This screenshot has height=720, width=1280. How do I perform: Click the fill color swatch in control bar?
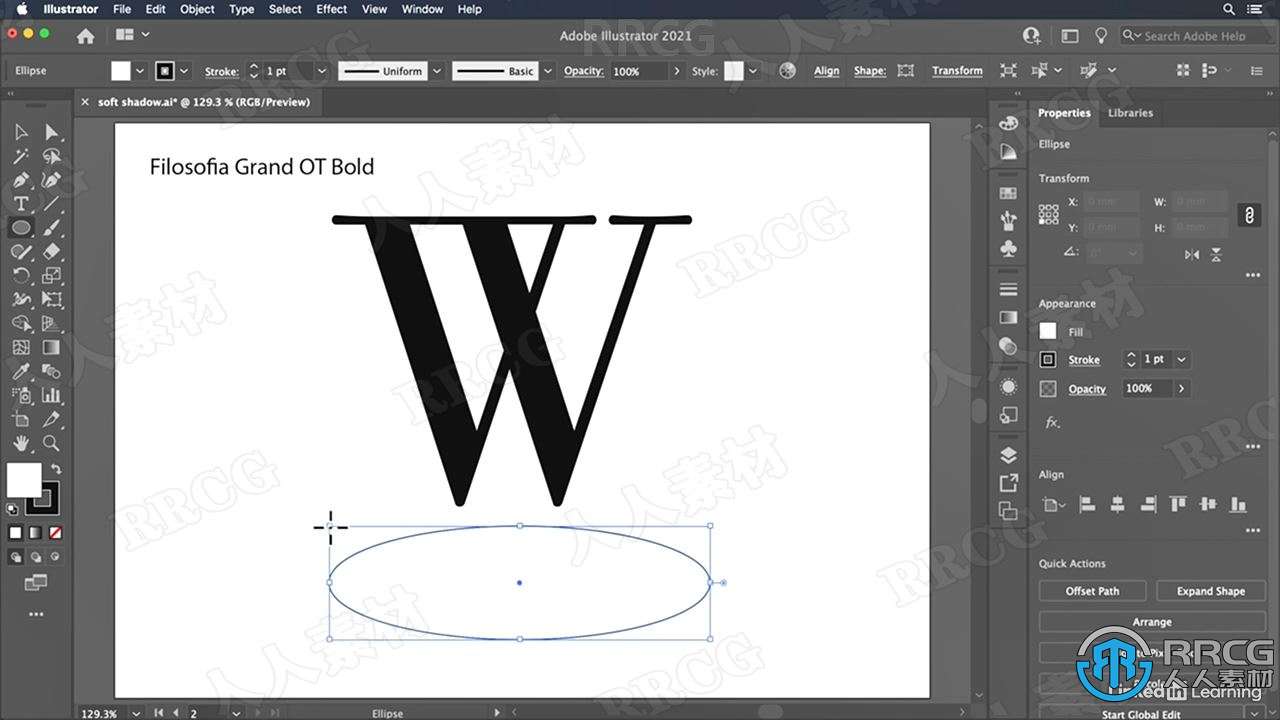pyautogui.click(x=120, y=71)
